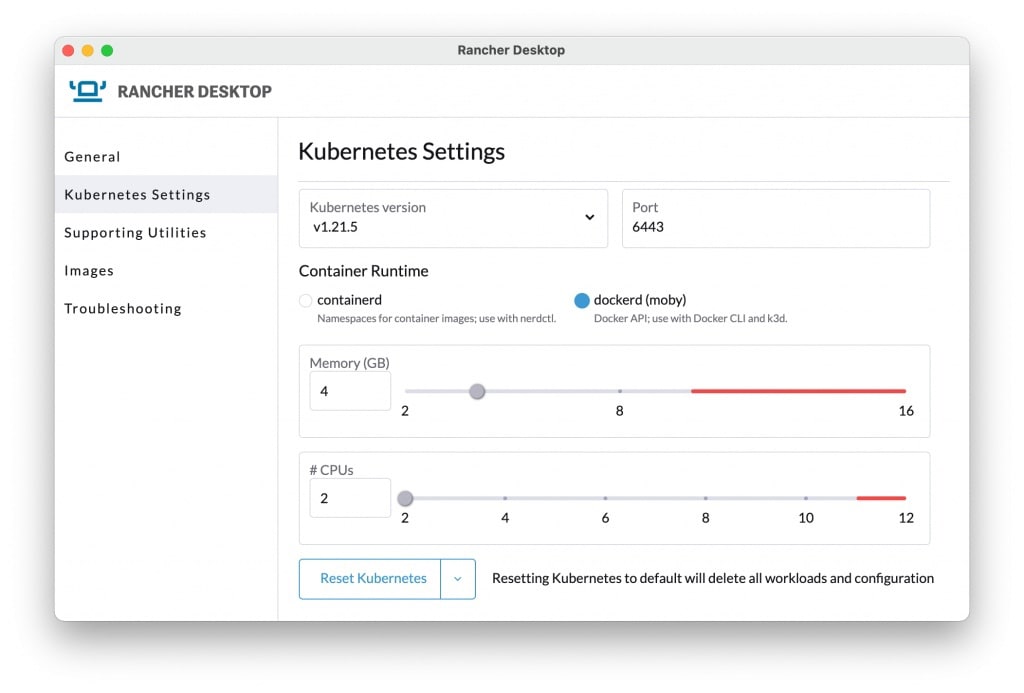Select the containerd container runtime

306,300
